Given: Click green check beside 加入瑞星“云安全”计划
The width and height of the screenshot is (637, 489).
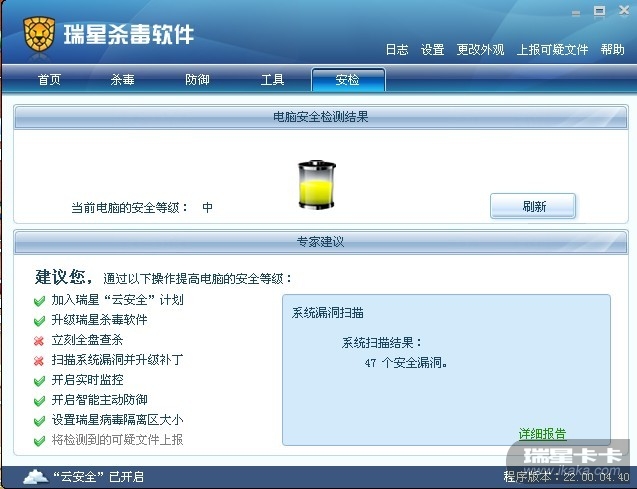Looking at the screenshot, I should pos(39,301).
